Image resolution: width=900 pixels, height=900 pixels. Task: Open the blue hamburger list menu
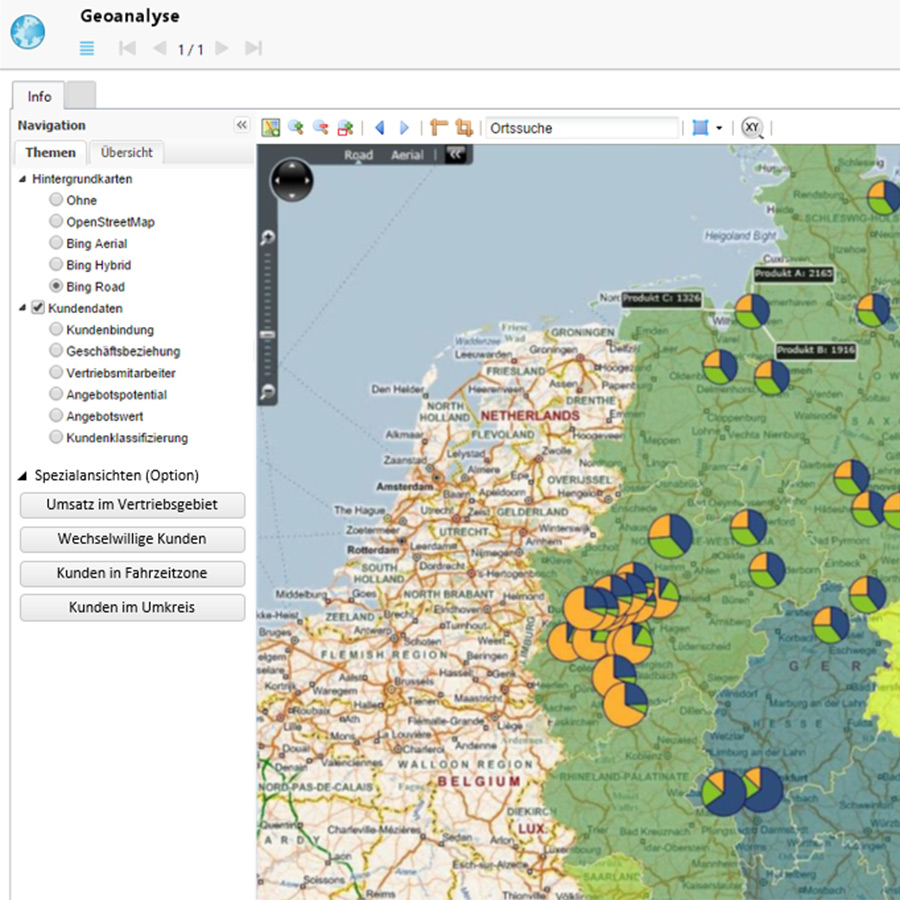(x=87, y=48)
